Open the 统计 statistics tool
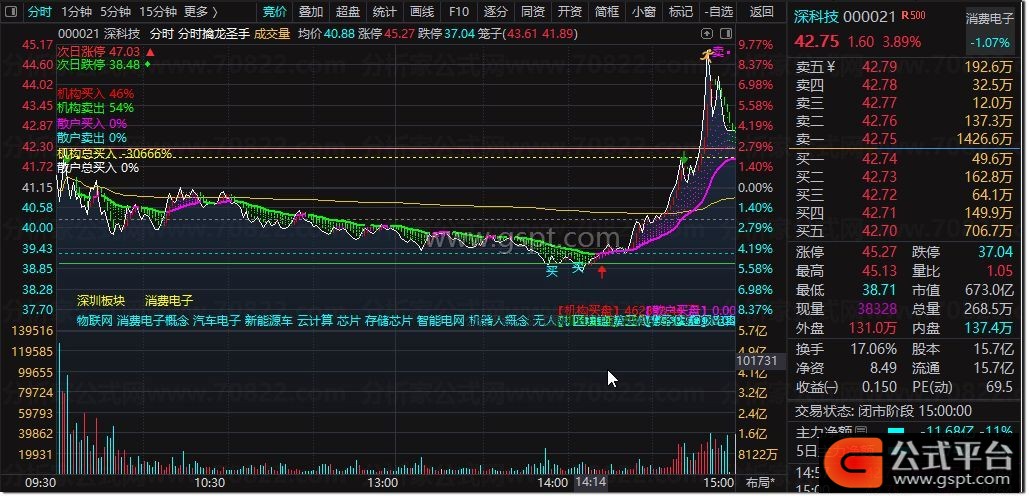This screenshot has width=1029, height=496. pyautogui.click(x=384, y=12)
